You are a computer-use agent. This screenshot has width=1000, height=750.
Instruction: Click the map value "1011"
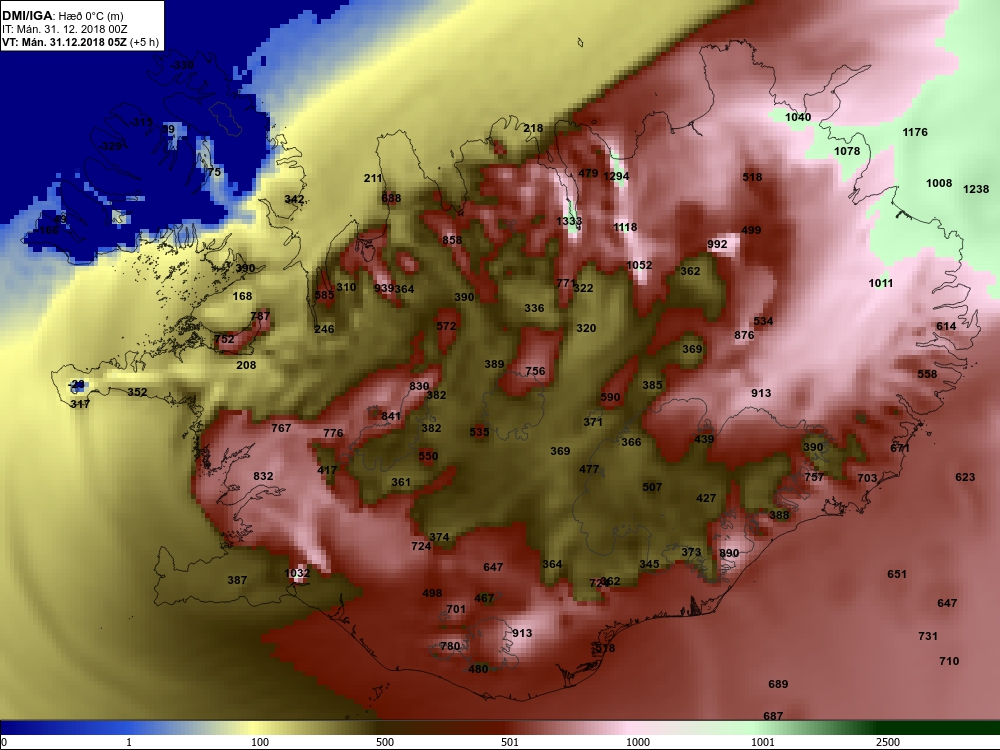[881, 283]
